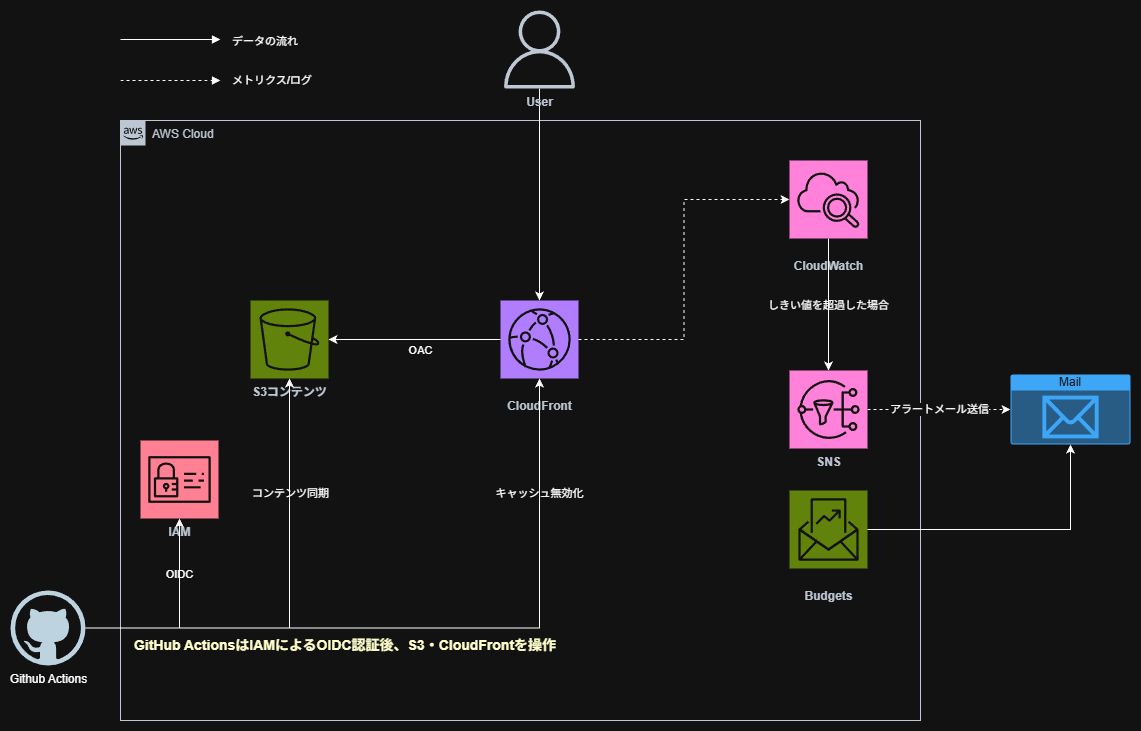Click the AWS logo on the cloud boundary
This screenshot has width=1141, height=731.
132,132
